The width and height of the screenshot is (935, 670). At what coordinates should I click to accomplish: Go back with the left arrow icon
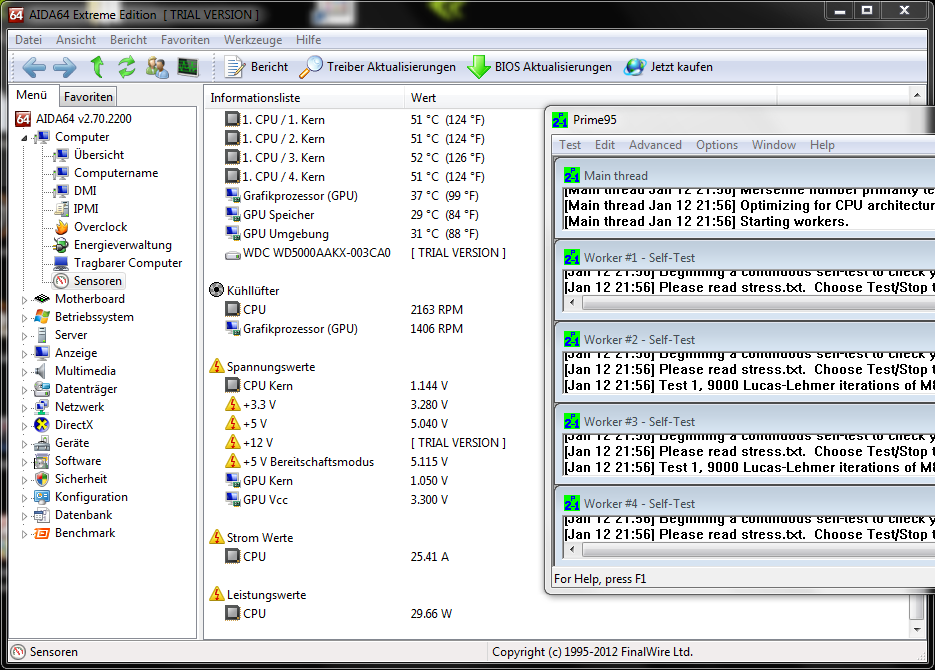click(x=34, y=67)
